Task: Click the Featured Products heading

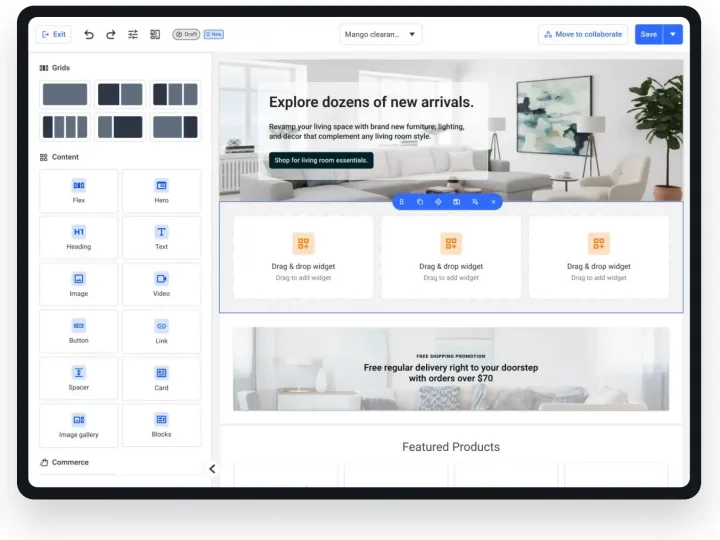Action: 451,447
